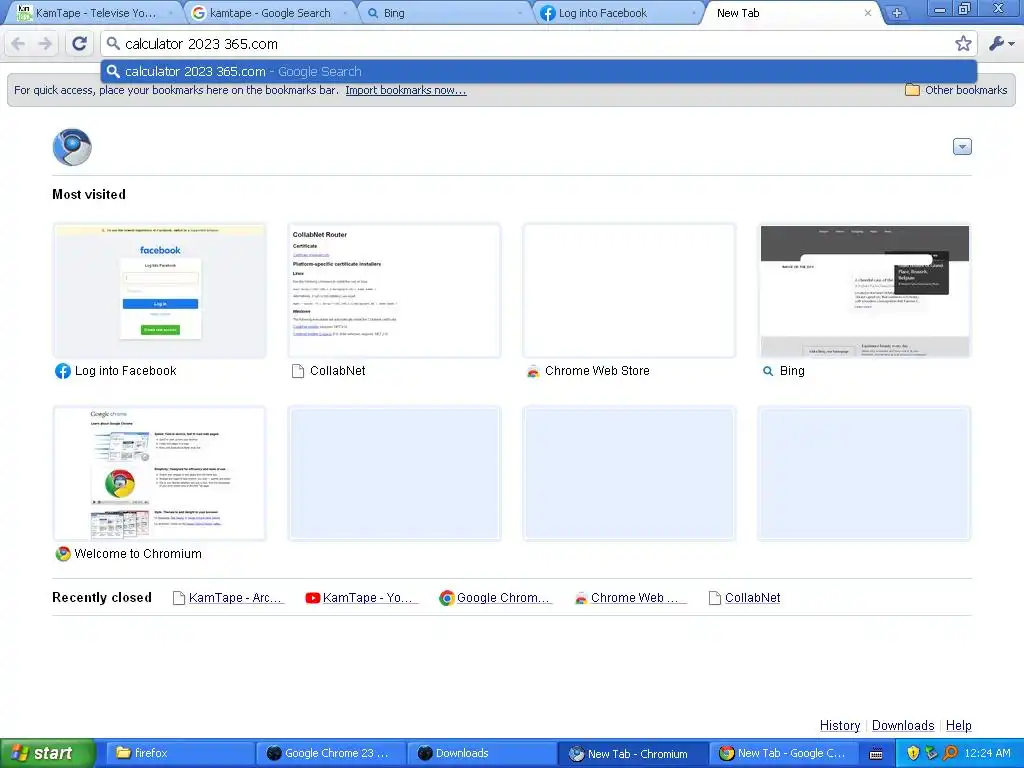The image size is (1024, 768).
Task: Reload the page with the refresh icon
Action: tap(80, 44)
